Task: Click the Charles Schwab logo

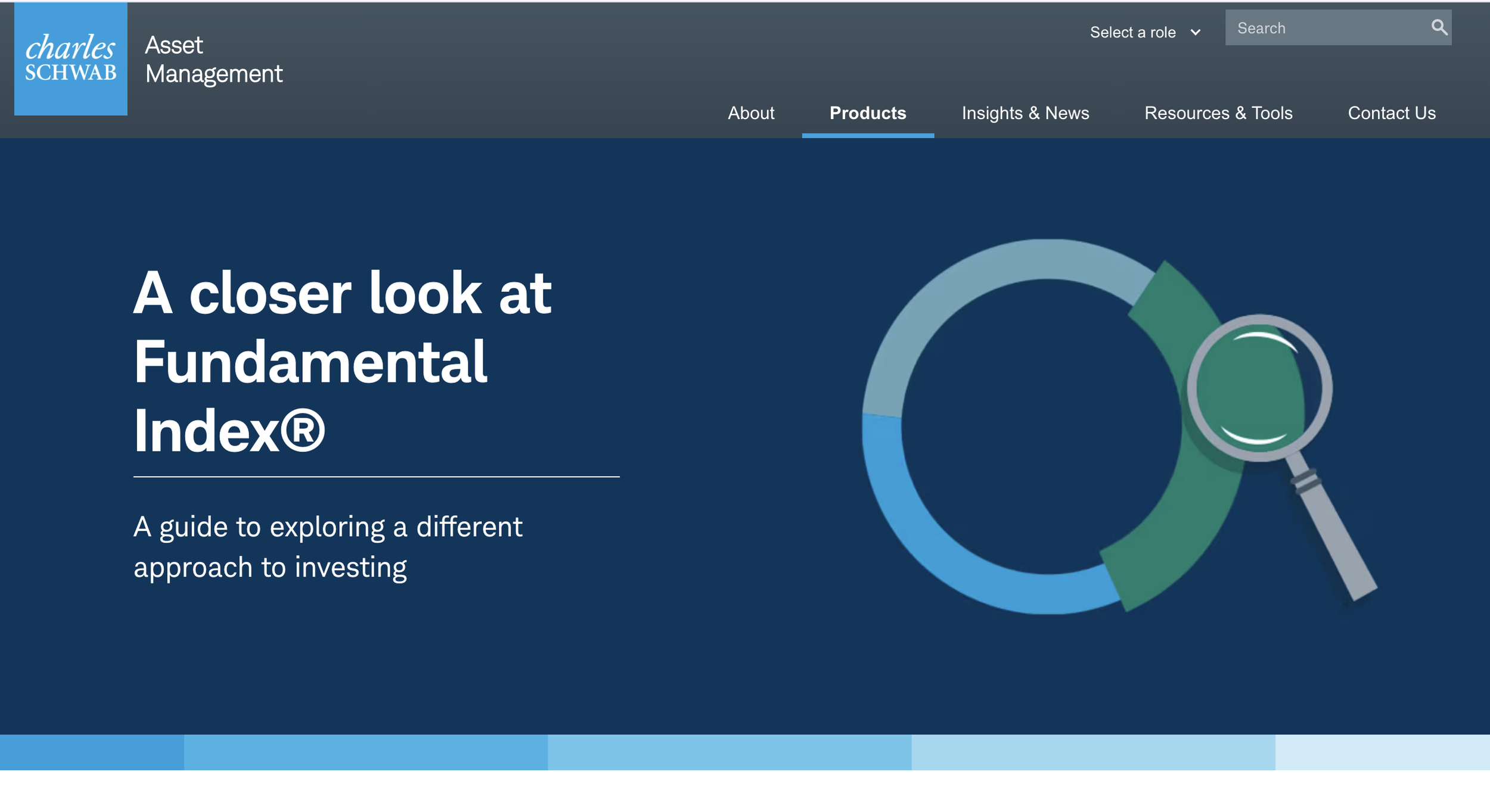Action: tap(70, 59)
